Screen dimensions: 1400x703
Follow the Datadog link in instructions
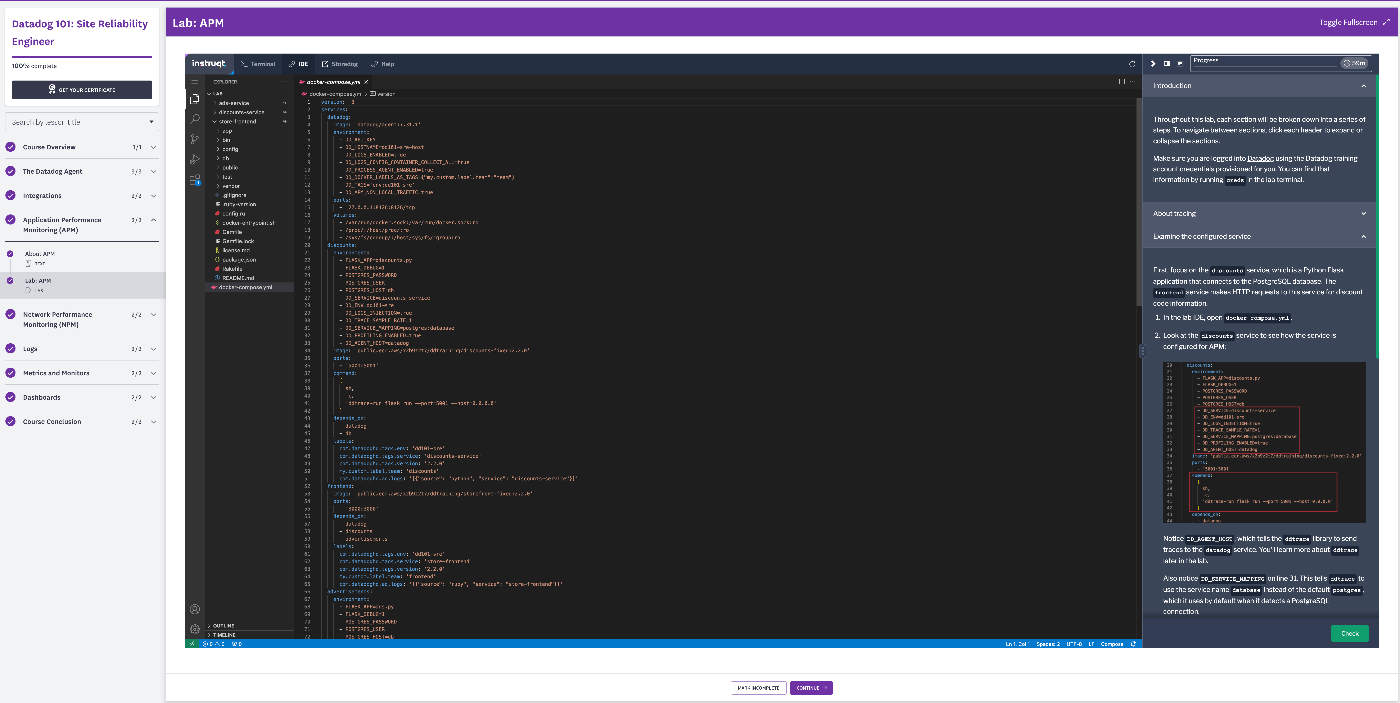[x=1260, y=158]
